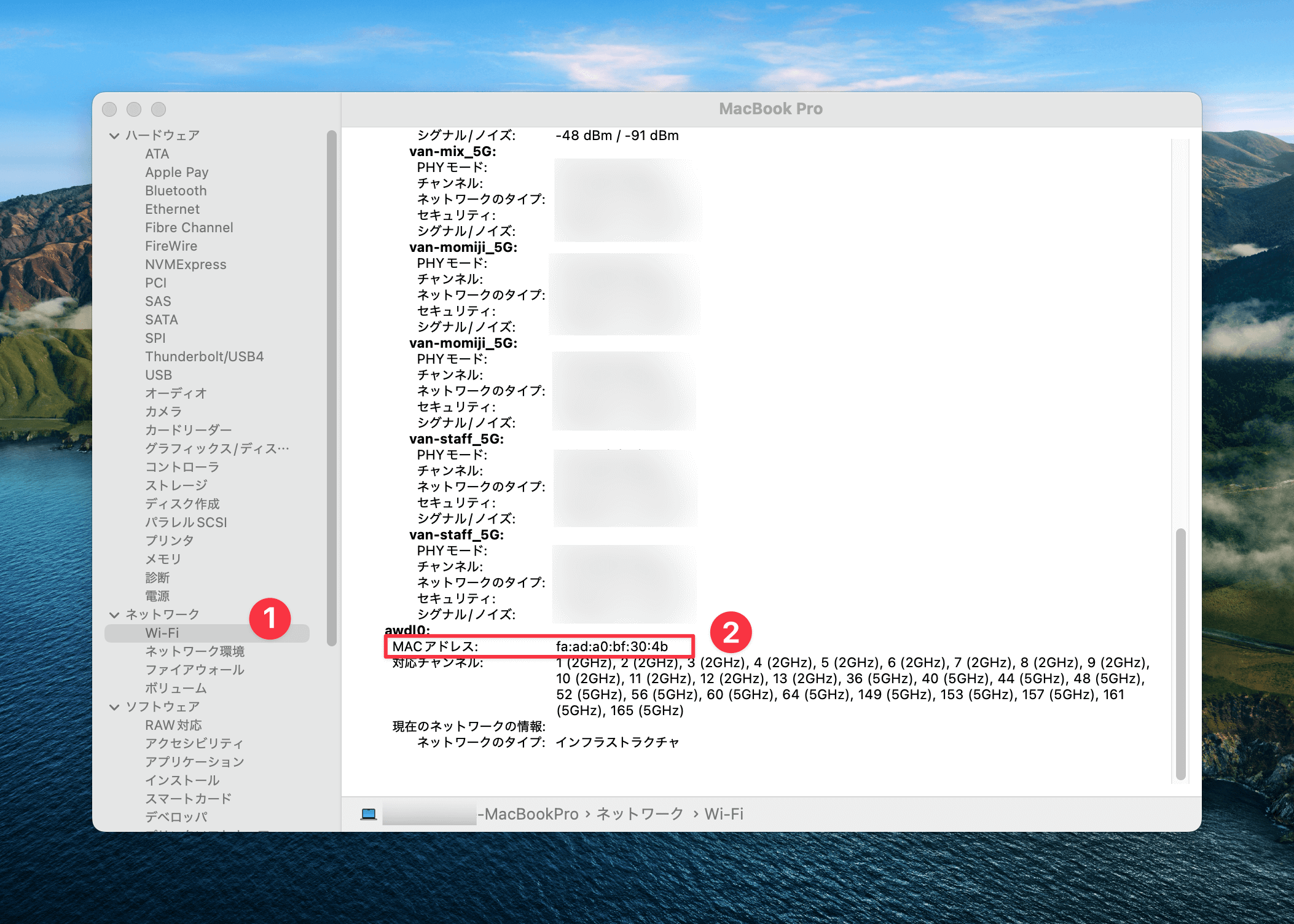Screen dimensions: 1294x924
Task: Open Bluetooth hardware info
Action: tap(176, 191)
